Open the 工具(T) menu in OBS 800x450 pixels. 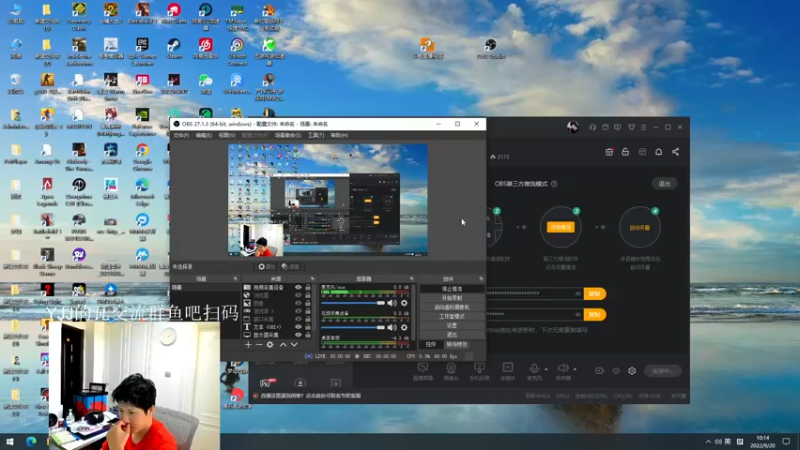pyautogui.click(x=316, y=135)
